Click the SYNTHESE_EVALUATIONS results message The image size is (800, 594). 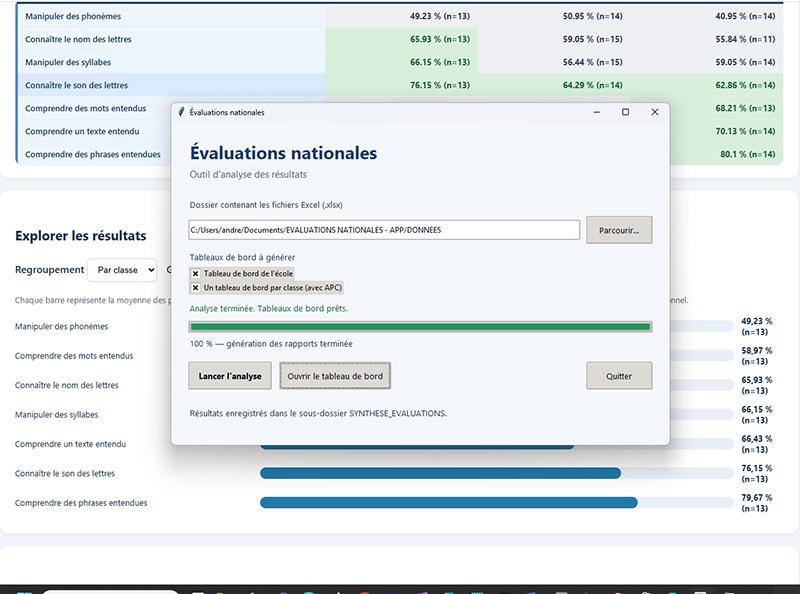[318, 413]
